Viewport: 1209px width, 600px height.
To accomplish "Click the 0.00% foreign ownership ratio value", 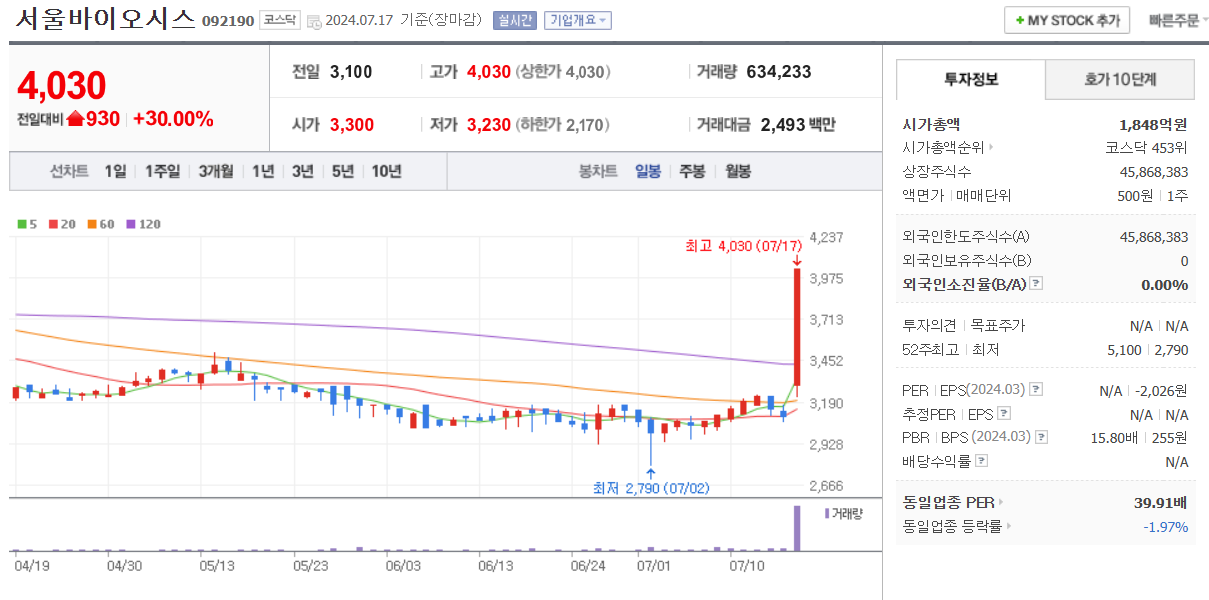I will [x=1164, y=284].
